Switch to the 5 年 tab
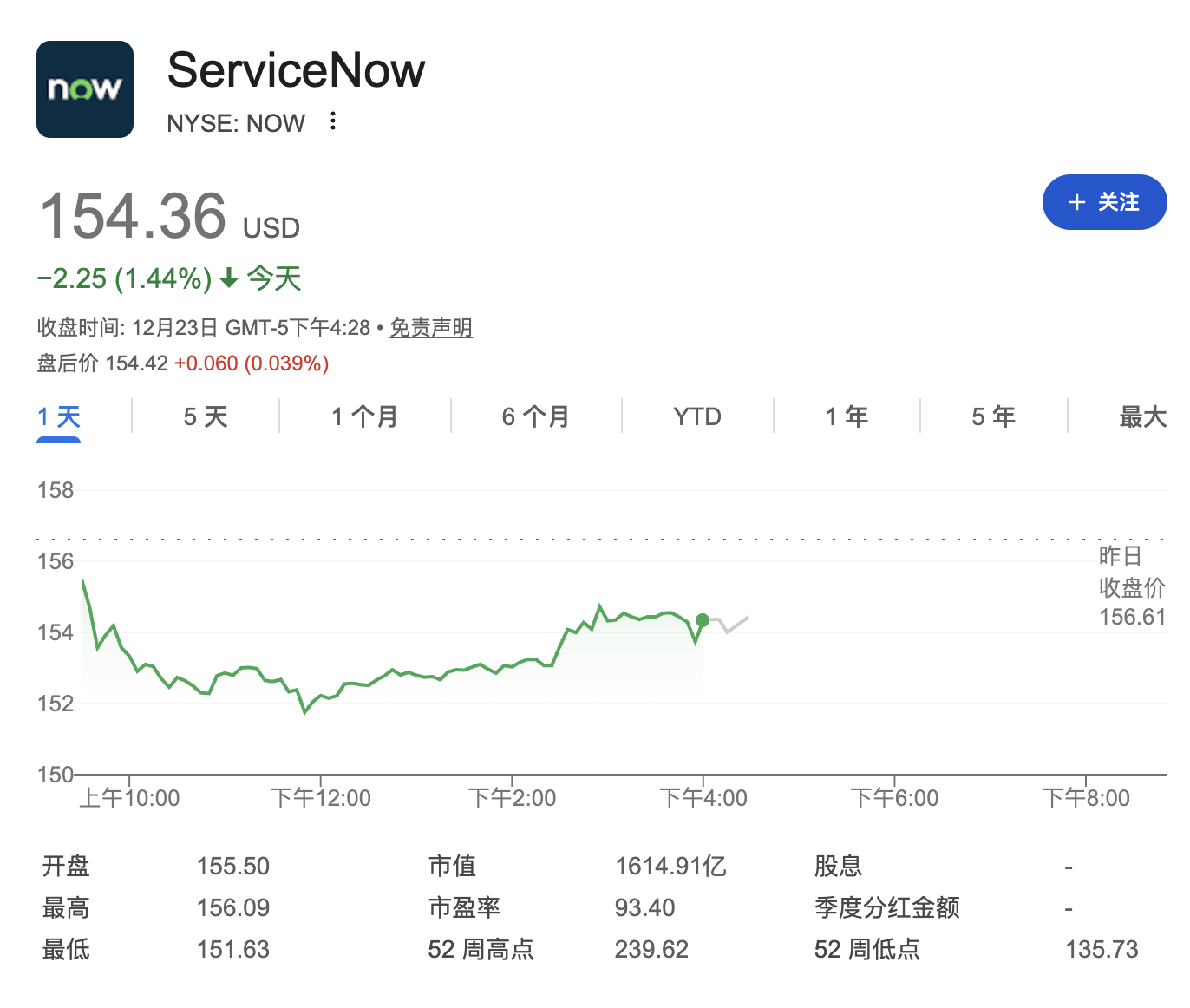 tap(993, 417)
